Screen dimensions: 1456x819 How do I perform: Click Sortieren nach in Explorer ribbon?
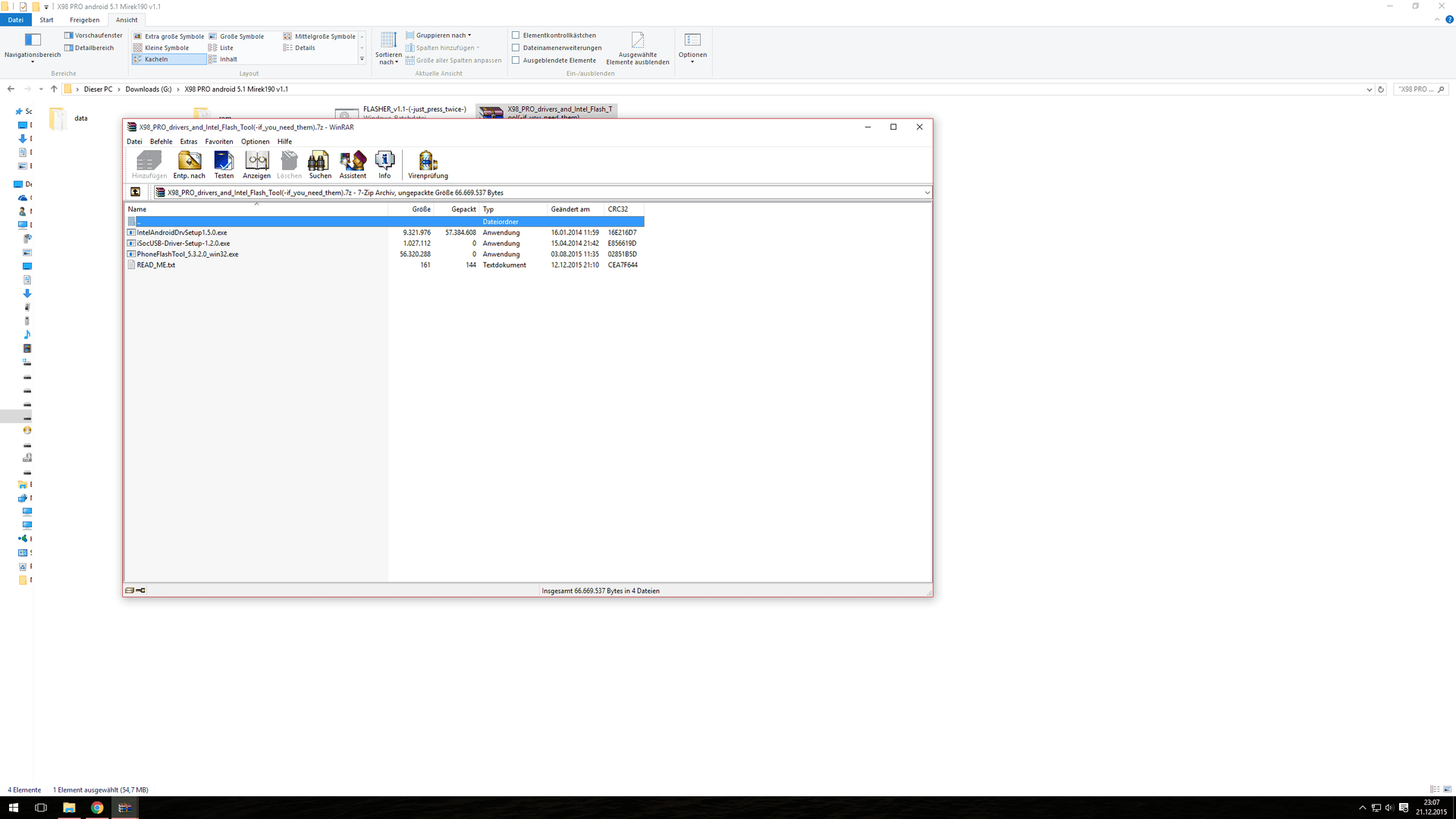[x=388, y=48]
